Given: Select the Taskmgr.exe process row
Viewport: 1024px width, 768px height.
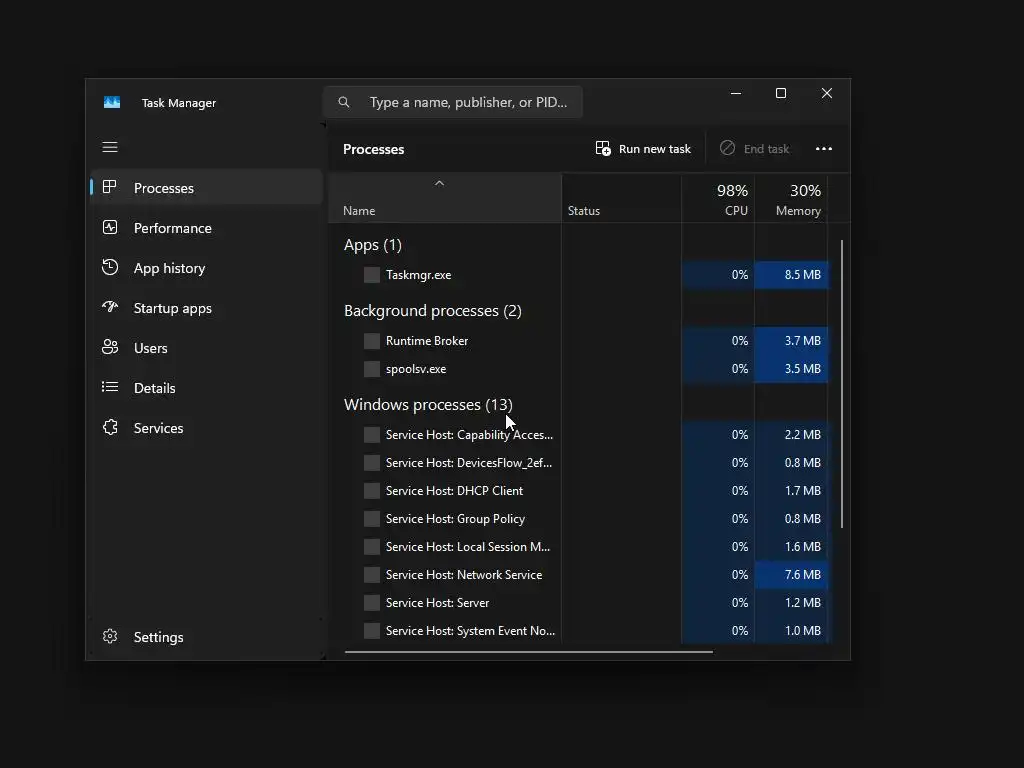Looking at the screenshot, I should [579, 275].
